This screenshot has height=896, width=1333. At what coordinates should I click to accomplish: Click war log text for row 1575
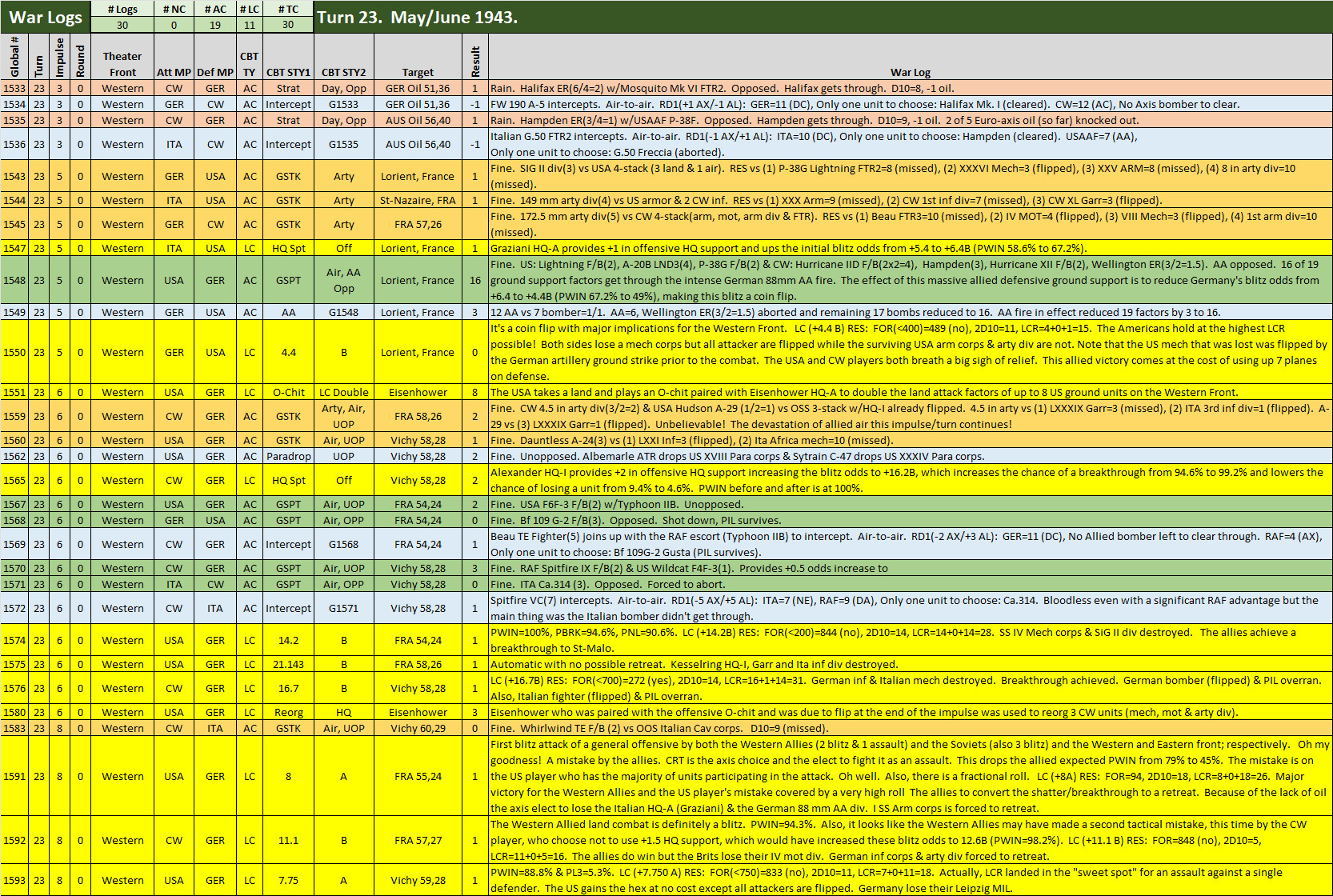click(x=911, y=664)
